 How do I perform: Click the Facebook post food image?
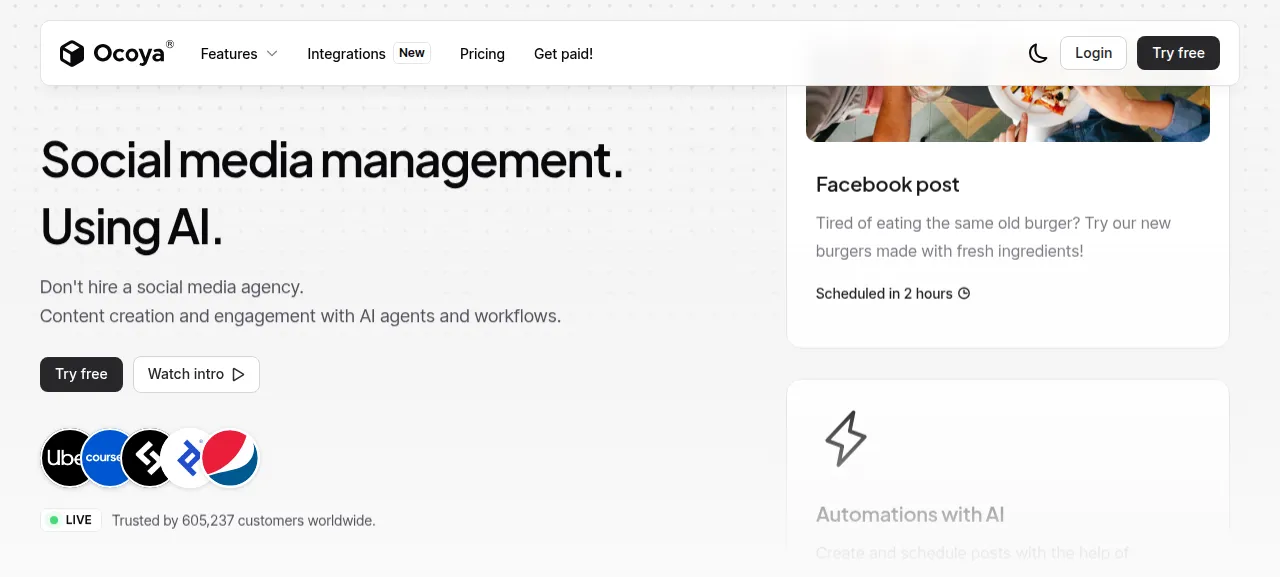click(1008, 113)
